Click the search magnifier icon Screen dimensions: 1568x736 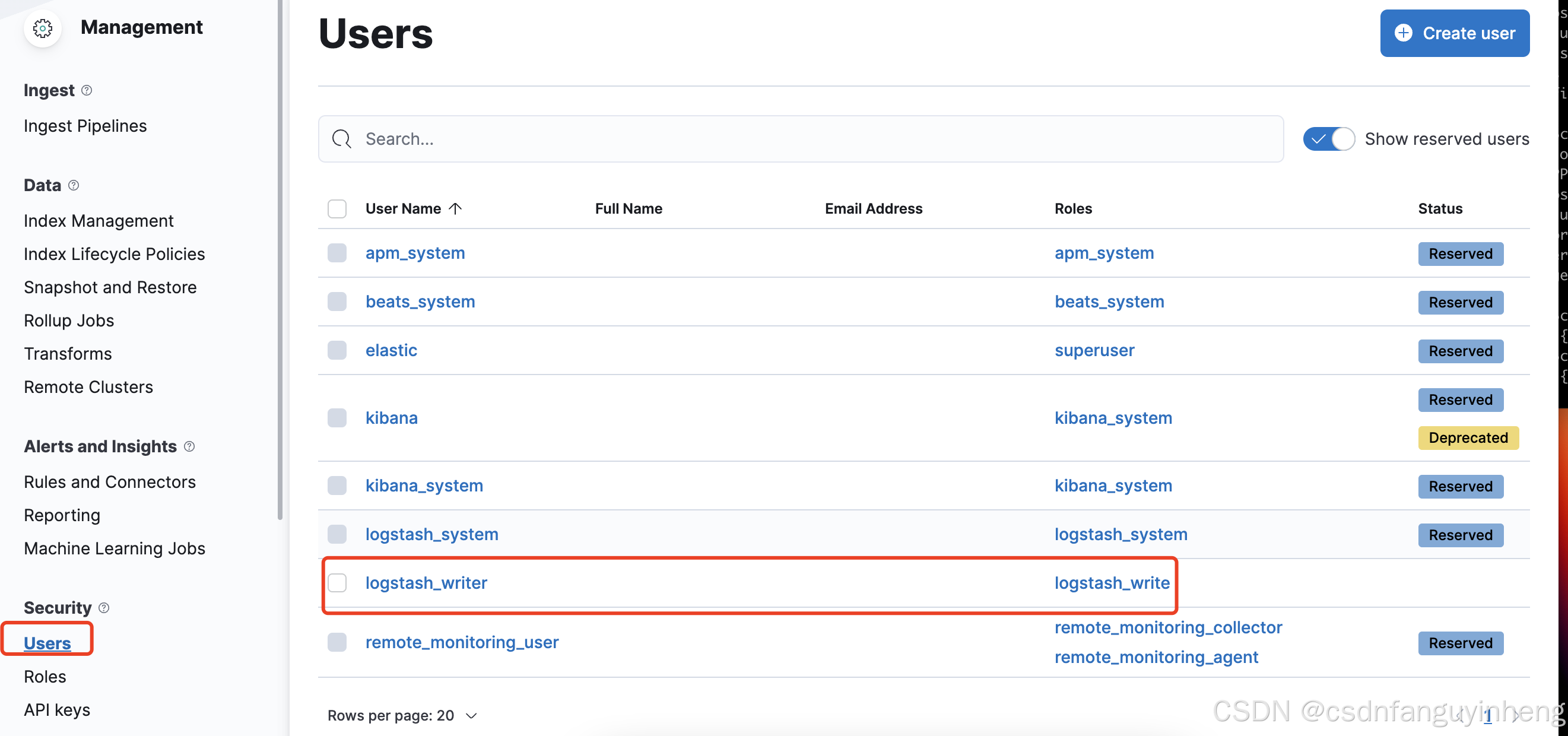tap(341, 139)
